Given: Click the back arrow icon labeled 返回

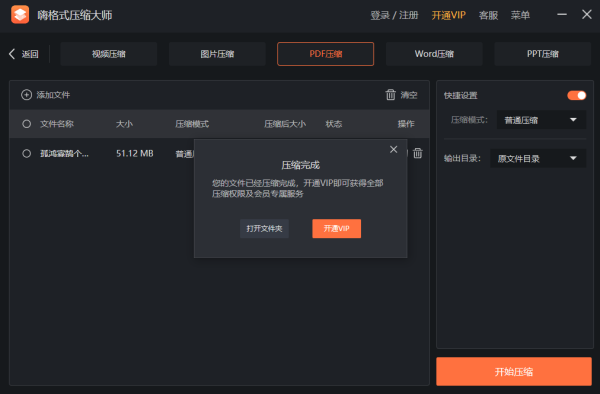Looking at the screenshot, I should point(12,54).
